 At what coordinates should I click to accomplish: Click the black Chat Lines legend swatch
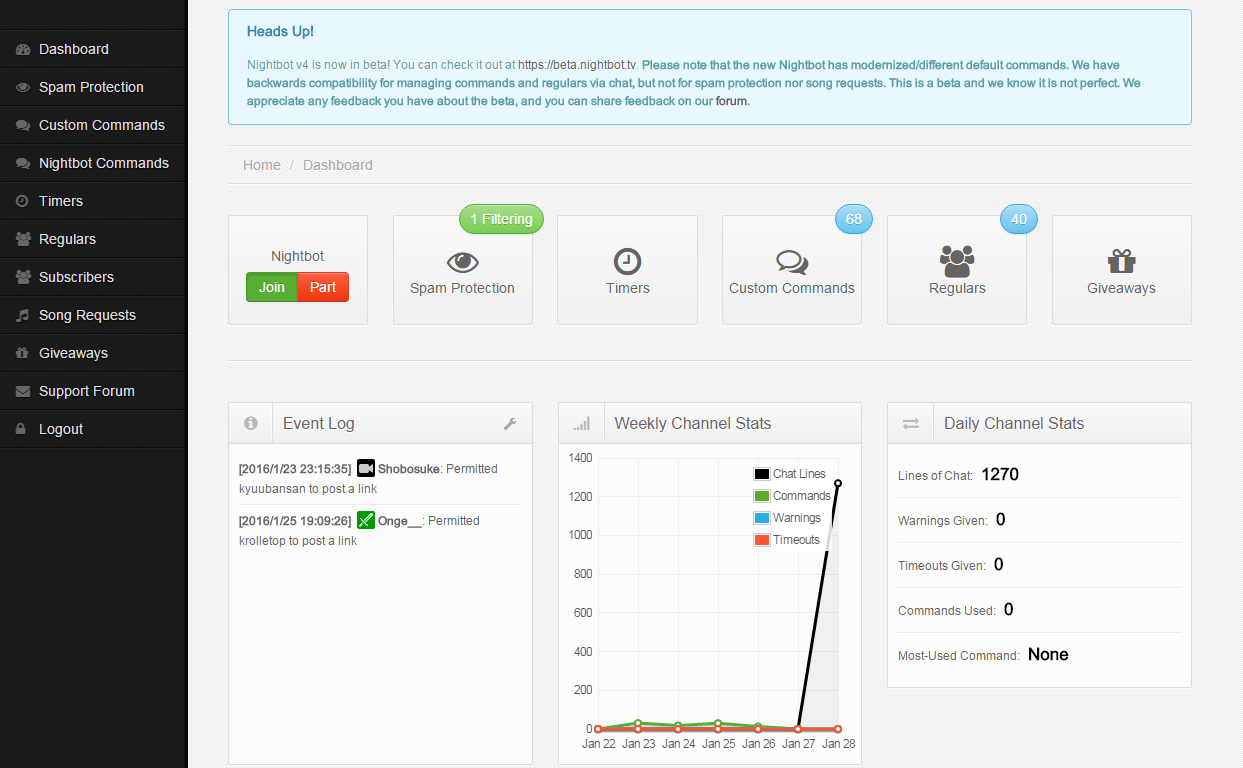pos(762,474)
